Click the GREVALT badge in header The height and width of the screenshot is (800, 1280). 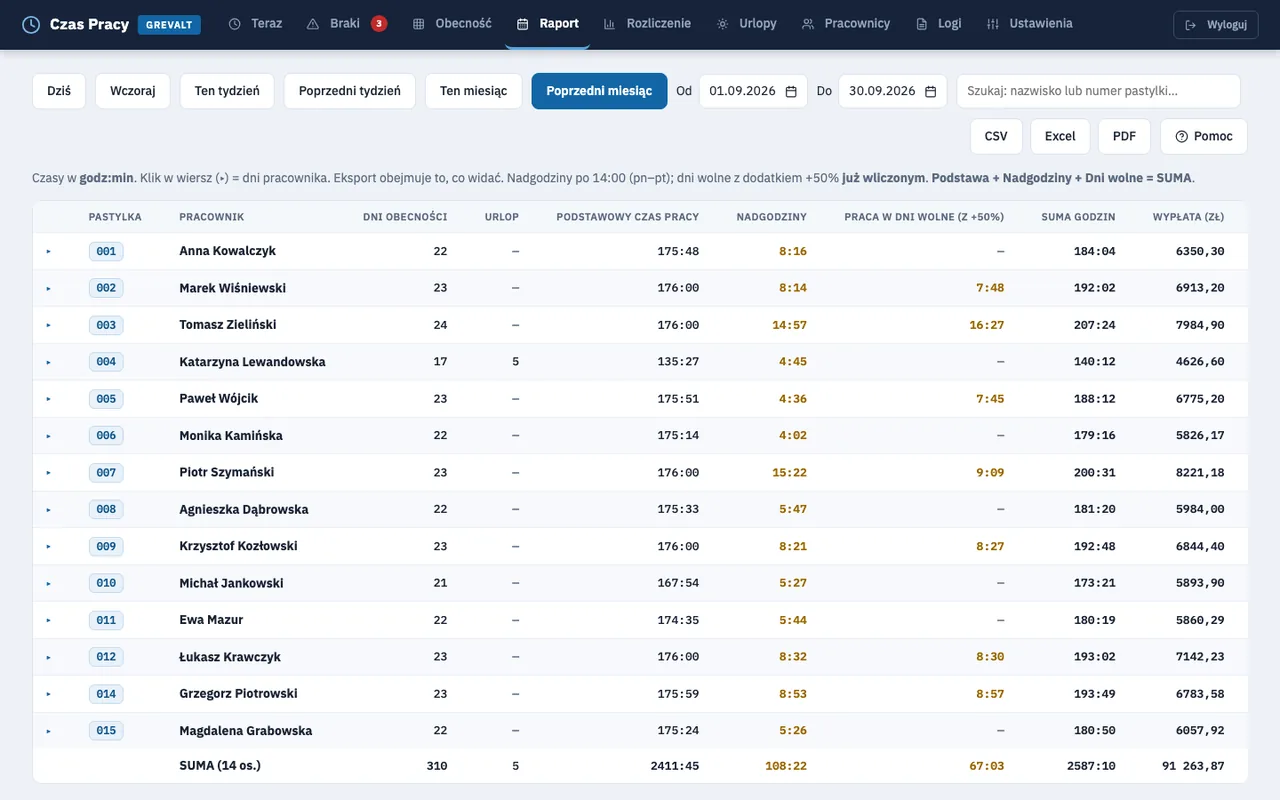click(x=169, y=25)
